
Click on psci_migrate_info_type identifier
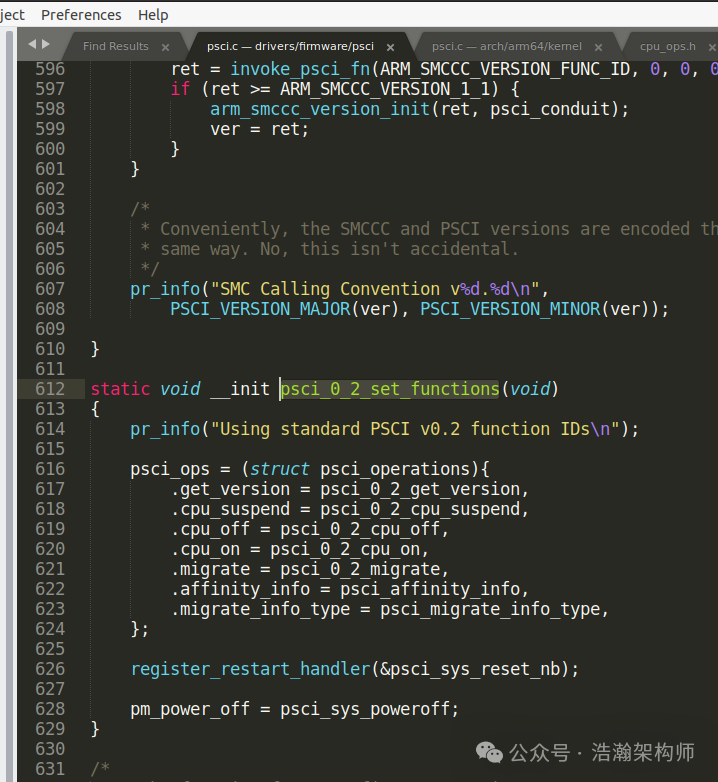tap(490, 609)
